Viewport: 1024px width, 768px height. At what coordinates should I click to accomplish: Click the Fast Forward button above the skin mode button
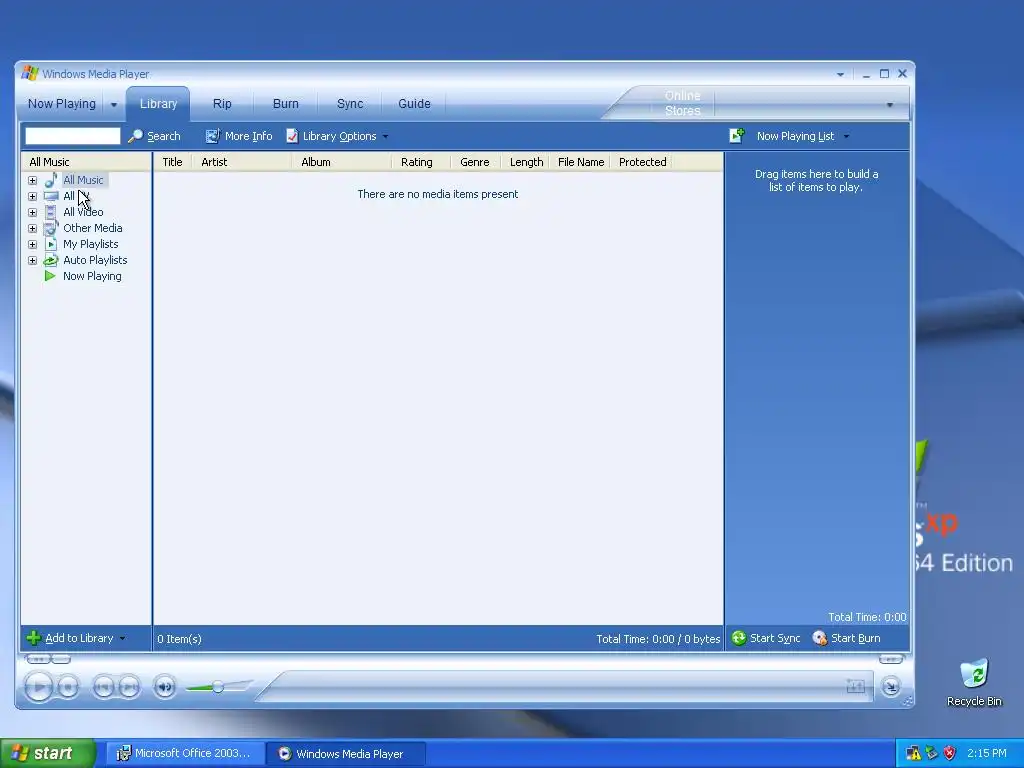891,660
